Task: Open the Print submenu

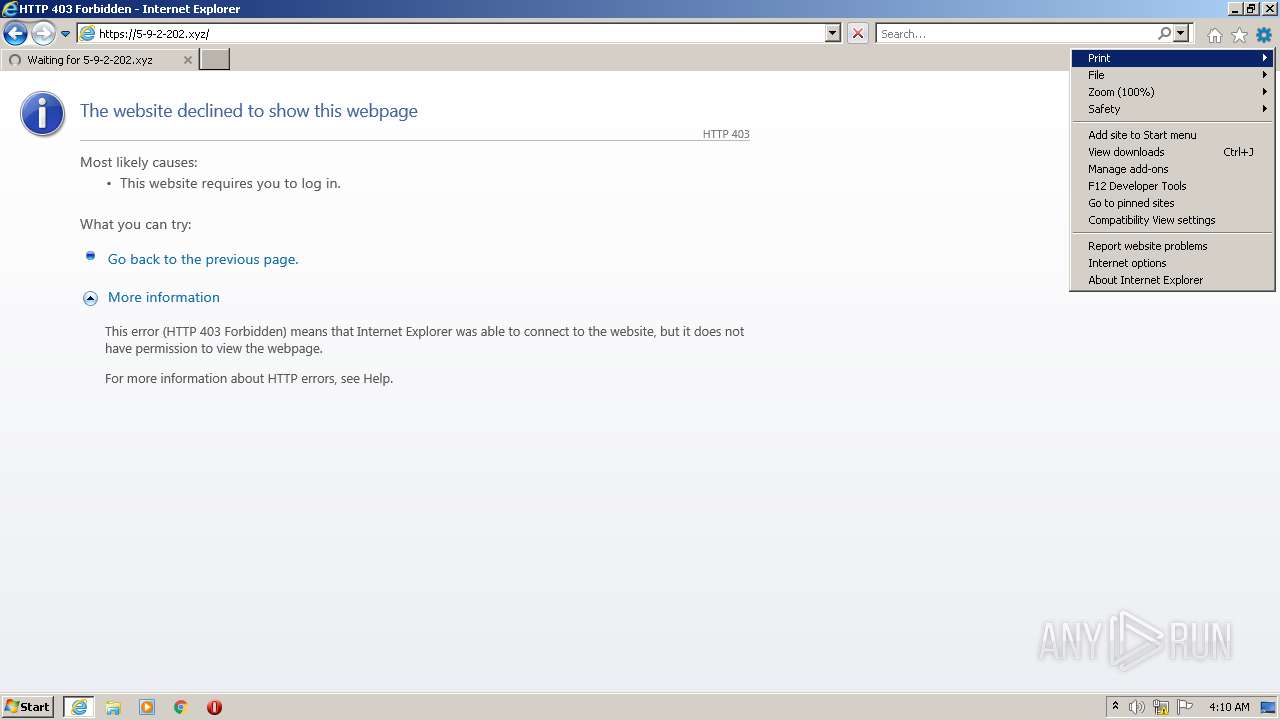Action: pyautogui.click(x=1172, y=58)
